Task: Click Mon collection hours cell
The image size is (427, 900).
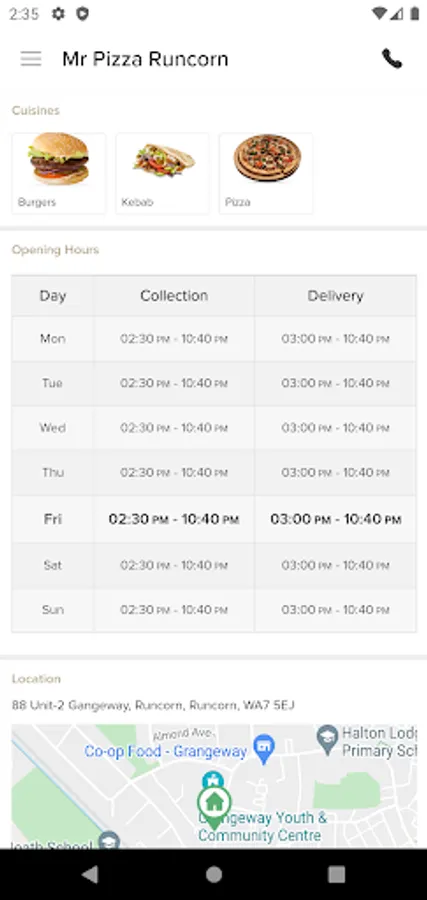Action: [x=174, y=339]
